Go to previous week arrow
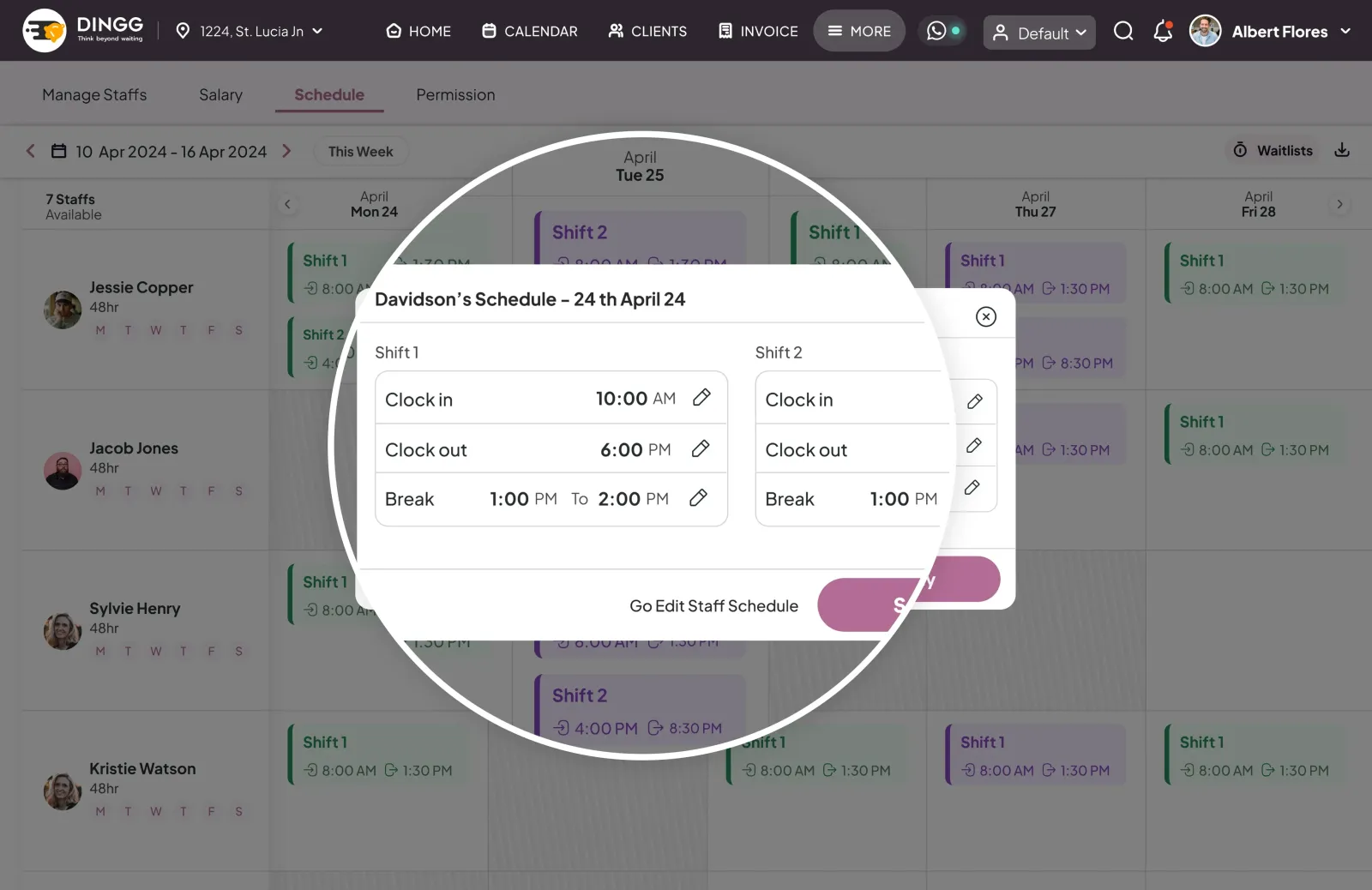 click(30, 151)
